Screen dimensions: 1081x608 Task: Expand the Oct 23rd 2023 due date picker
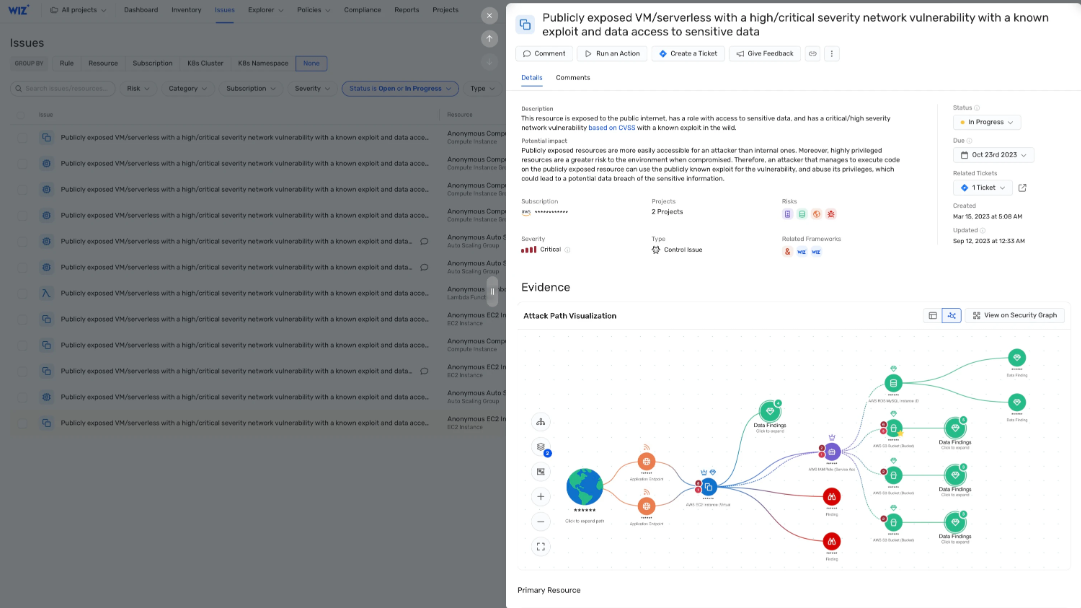pyautogui.click(x=993, y=155)
